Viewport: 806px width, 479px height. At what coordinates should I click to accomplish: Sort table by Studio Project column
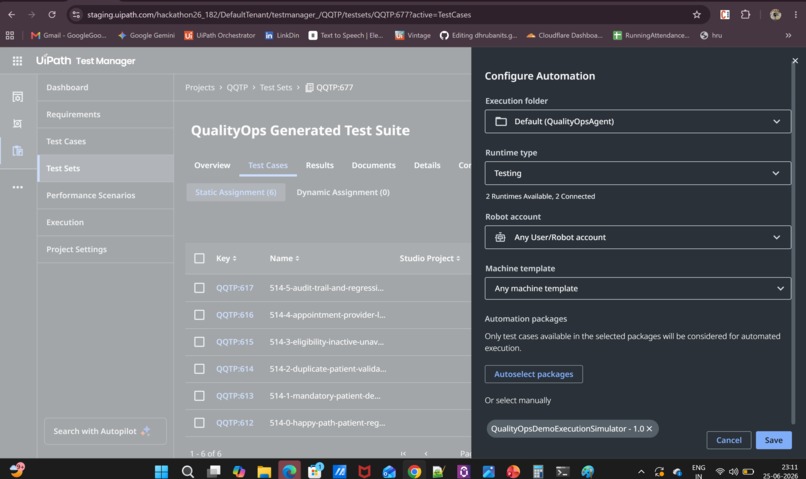point(430,259)
